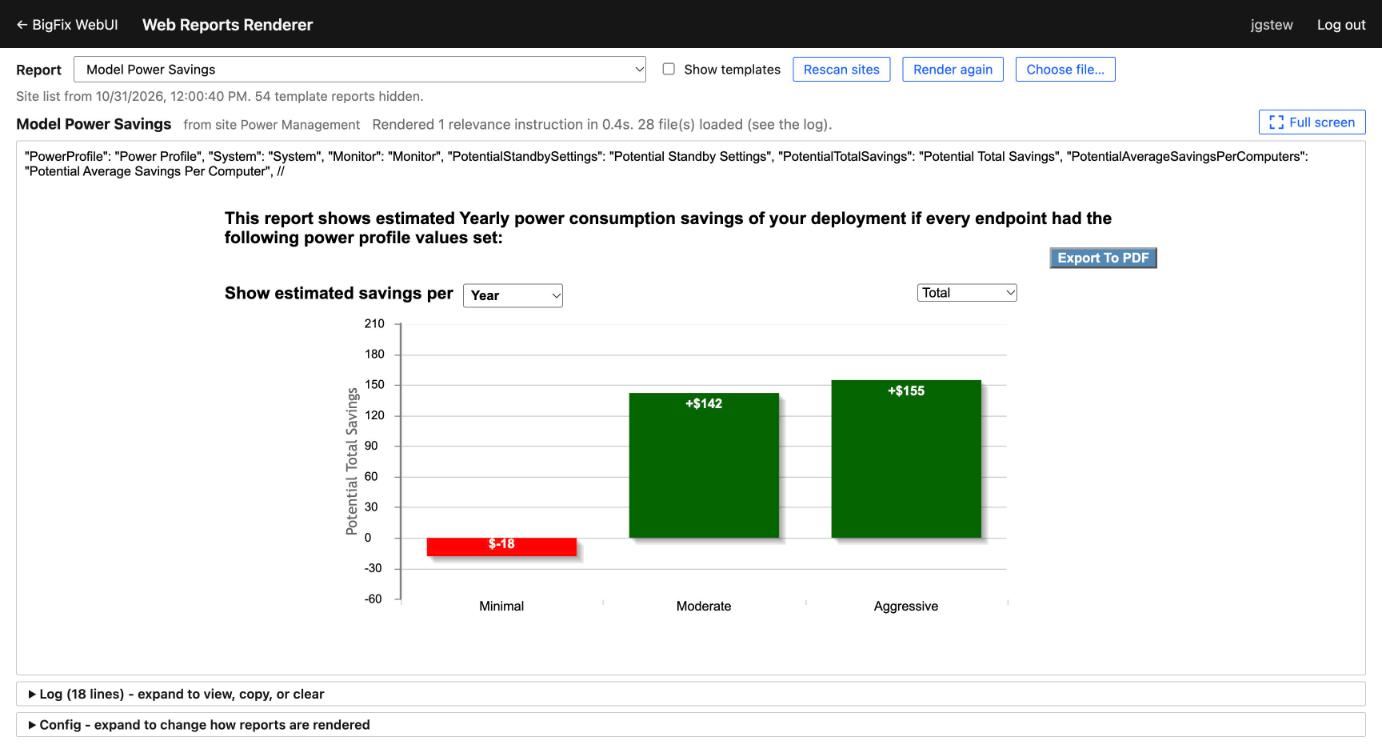The image size is (1382, 749).
Task: Click the Export To PDF button
Action: (1103, 258)
